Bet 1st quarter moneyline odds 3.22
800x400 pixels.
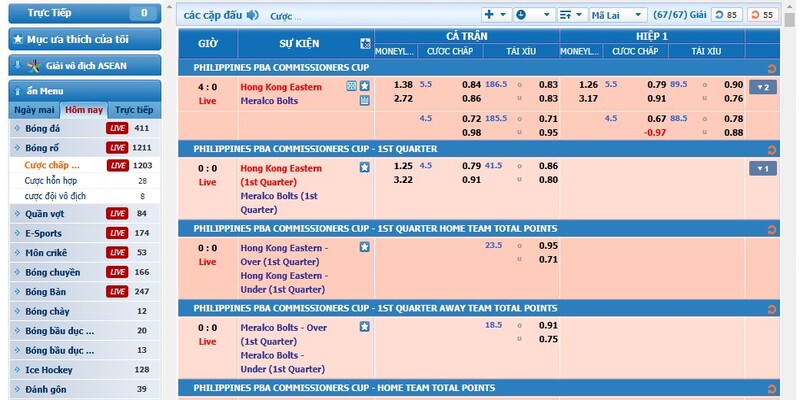point(404,180)
